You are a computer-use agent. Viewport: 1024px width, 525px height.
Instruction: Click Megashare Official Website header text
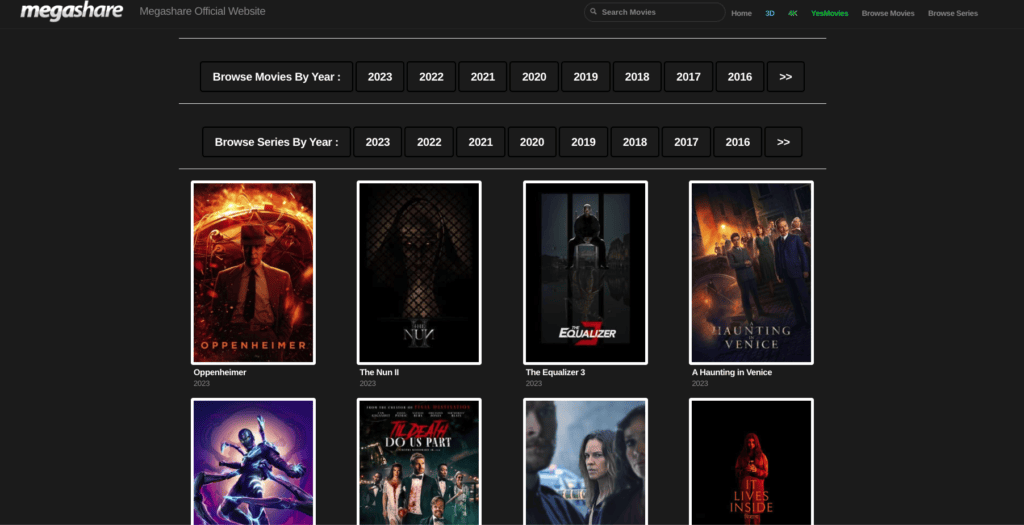click(202, 11)
